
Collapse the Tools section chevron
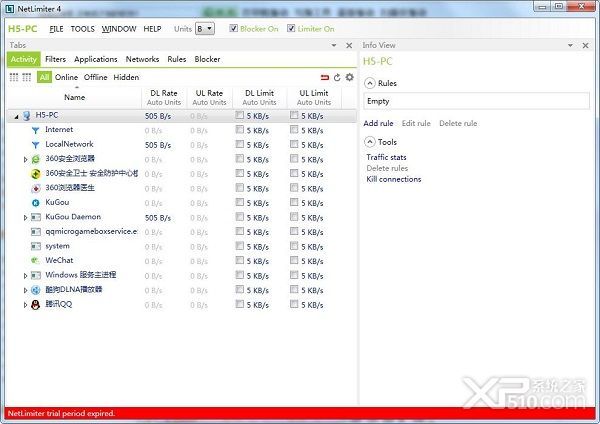coord(369,142)
